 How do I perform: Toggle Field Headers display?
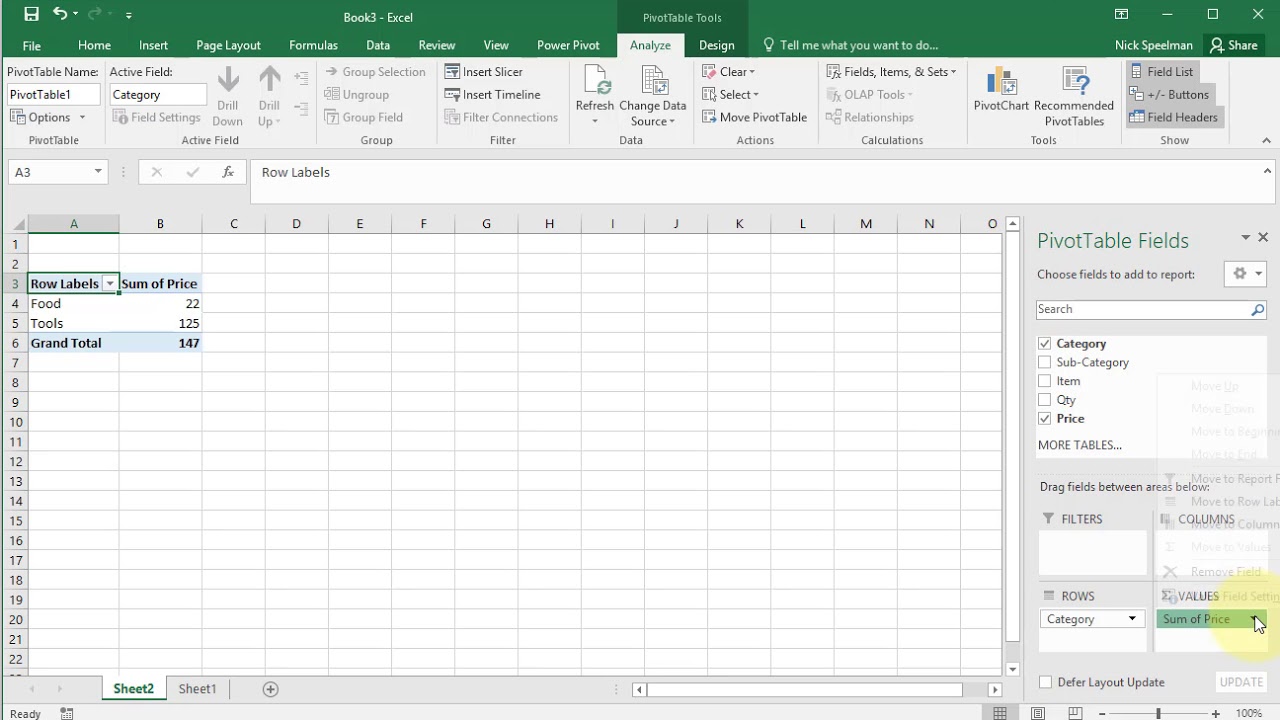click(x=1174, y=117)
